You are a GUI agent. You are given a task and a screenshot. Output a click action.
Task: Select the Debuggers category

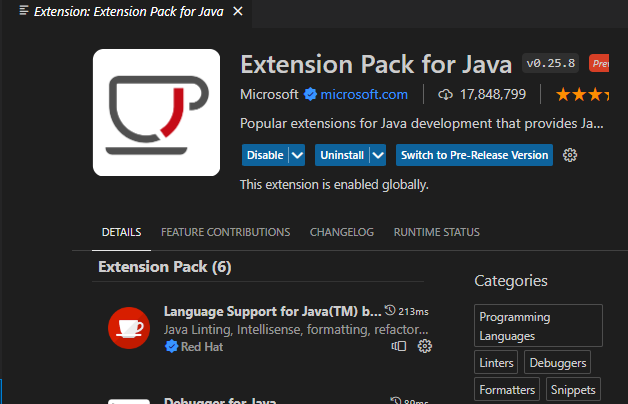558,363
